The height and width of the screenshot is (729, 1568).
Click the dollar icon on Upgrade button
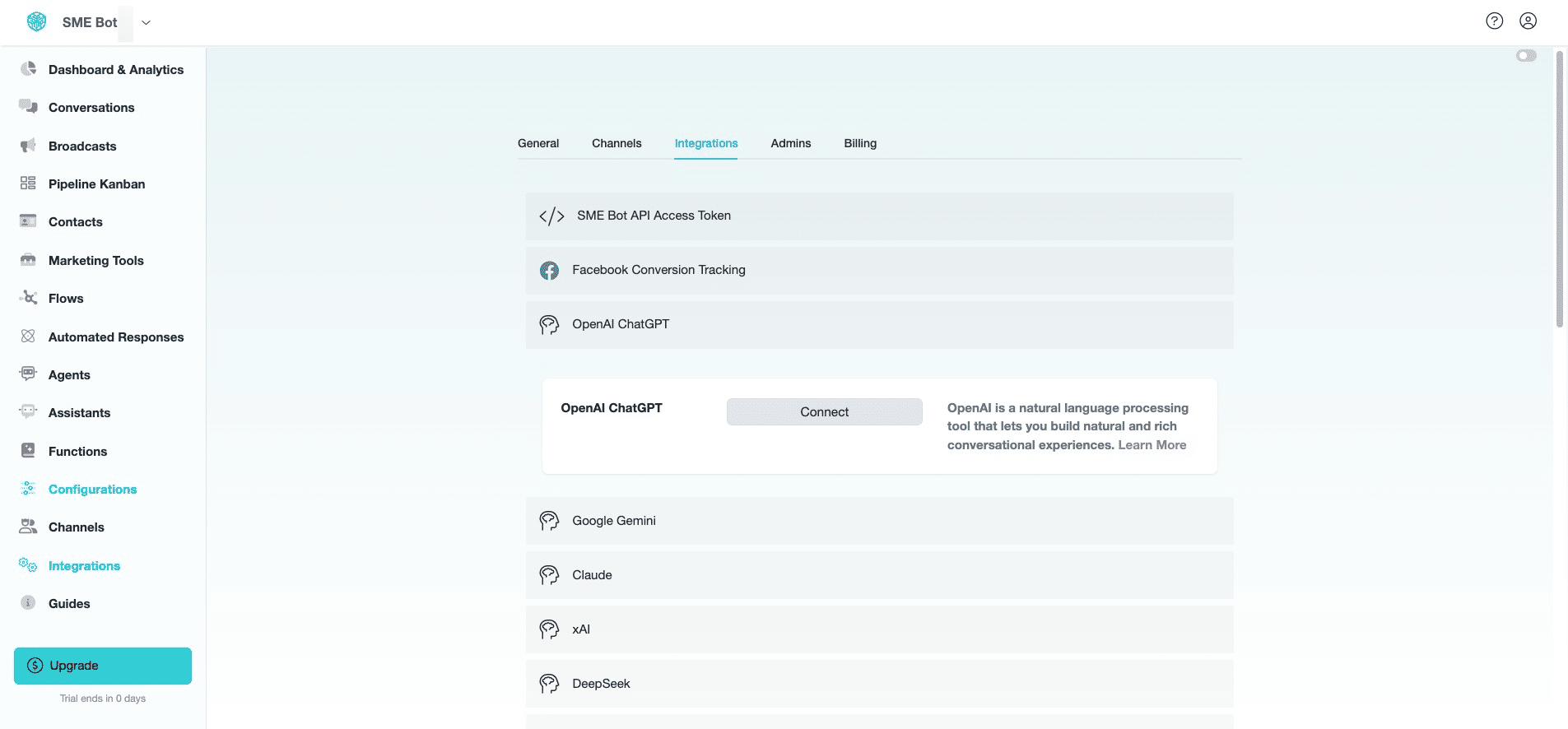[x=35, y=666]
